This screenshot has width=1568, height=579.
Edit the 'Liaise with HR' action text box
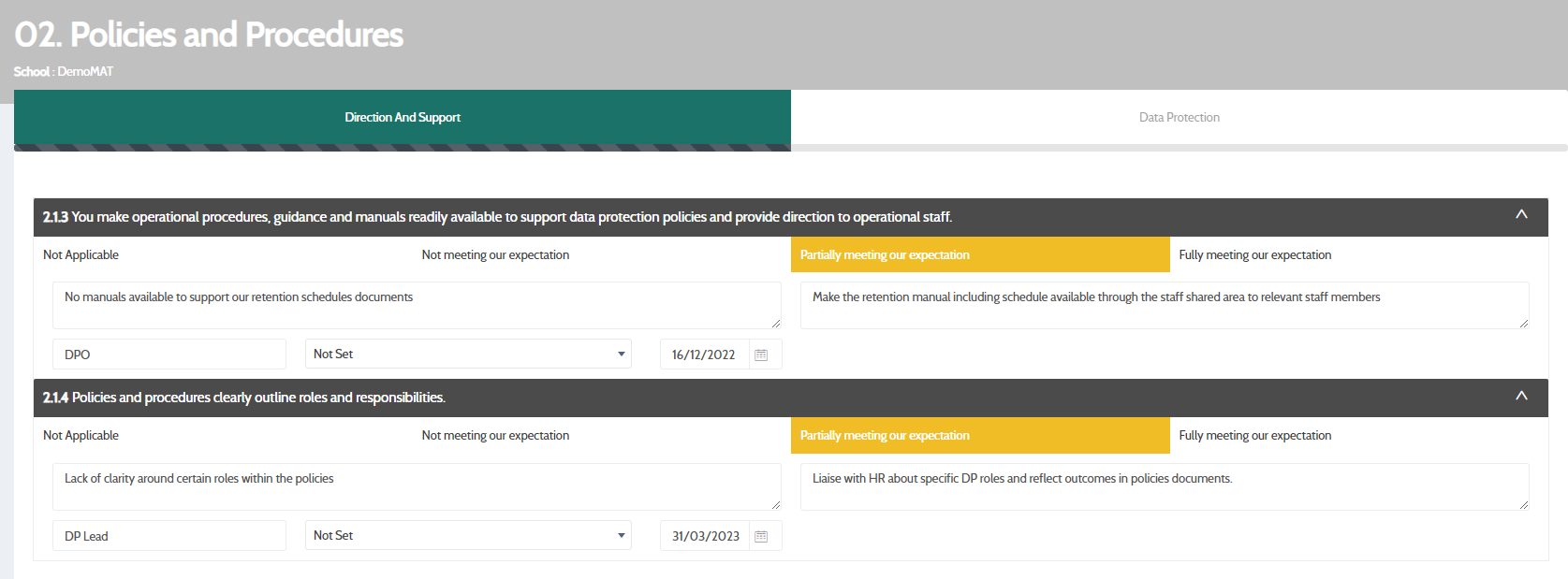pos(1164,486)
